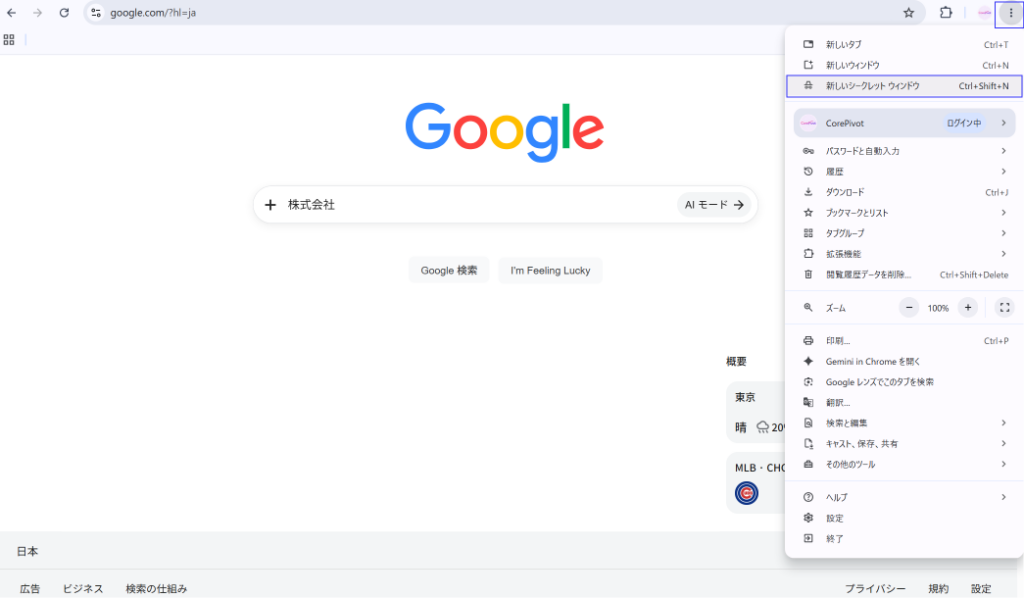The image size is (1024, 598).
Task: Open the CorePivot profile avatar in toolbar
Action: click(x=984, y=12)
